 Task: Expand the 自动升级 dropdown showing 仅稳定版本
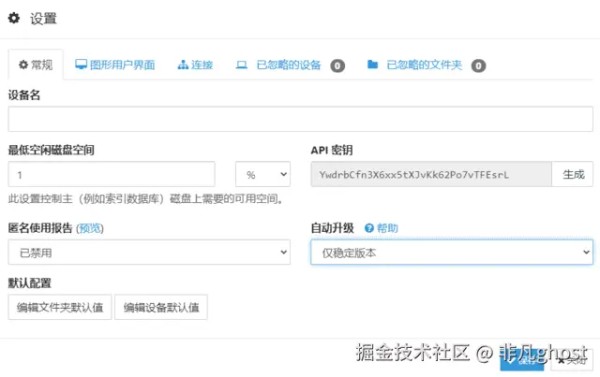pyautogui.click(x=452, y=252)
